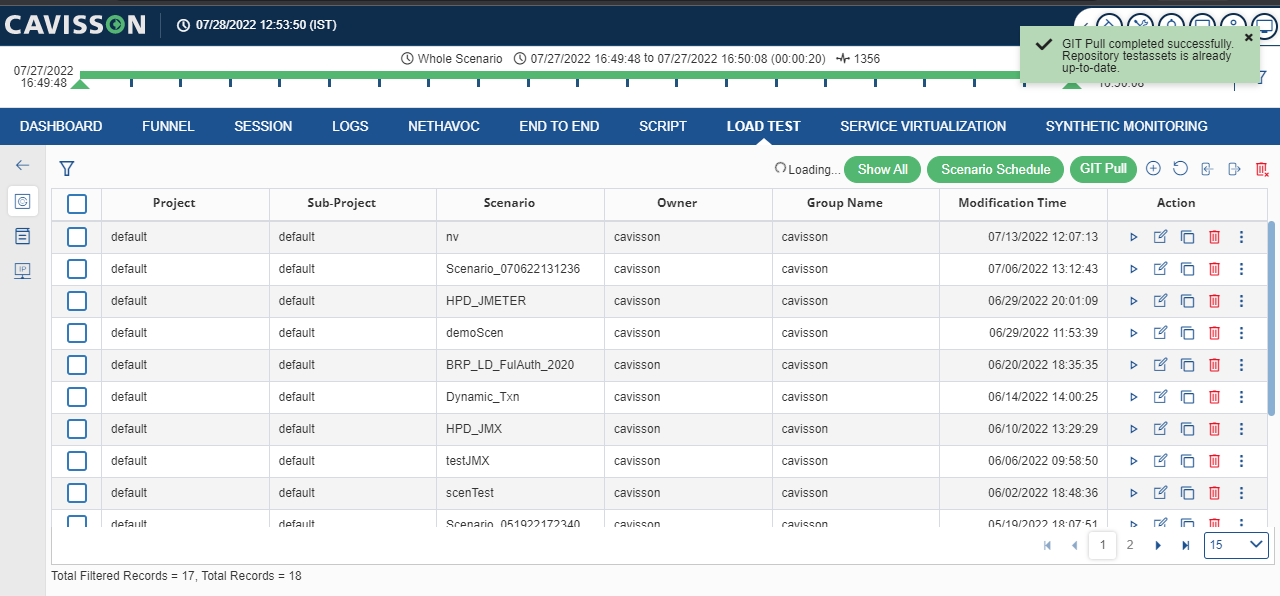Open the scenario icon in left sidebar
Viewport: 1280px width, 596px height.
coord(23,201)
